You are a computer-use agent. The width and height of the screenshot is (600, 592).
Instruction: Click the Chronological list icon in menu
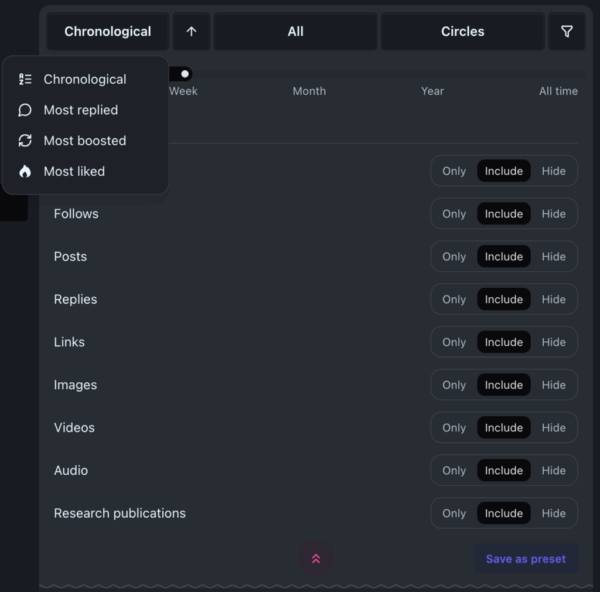[25, 79]
